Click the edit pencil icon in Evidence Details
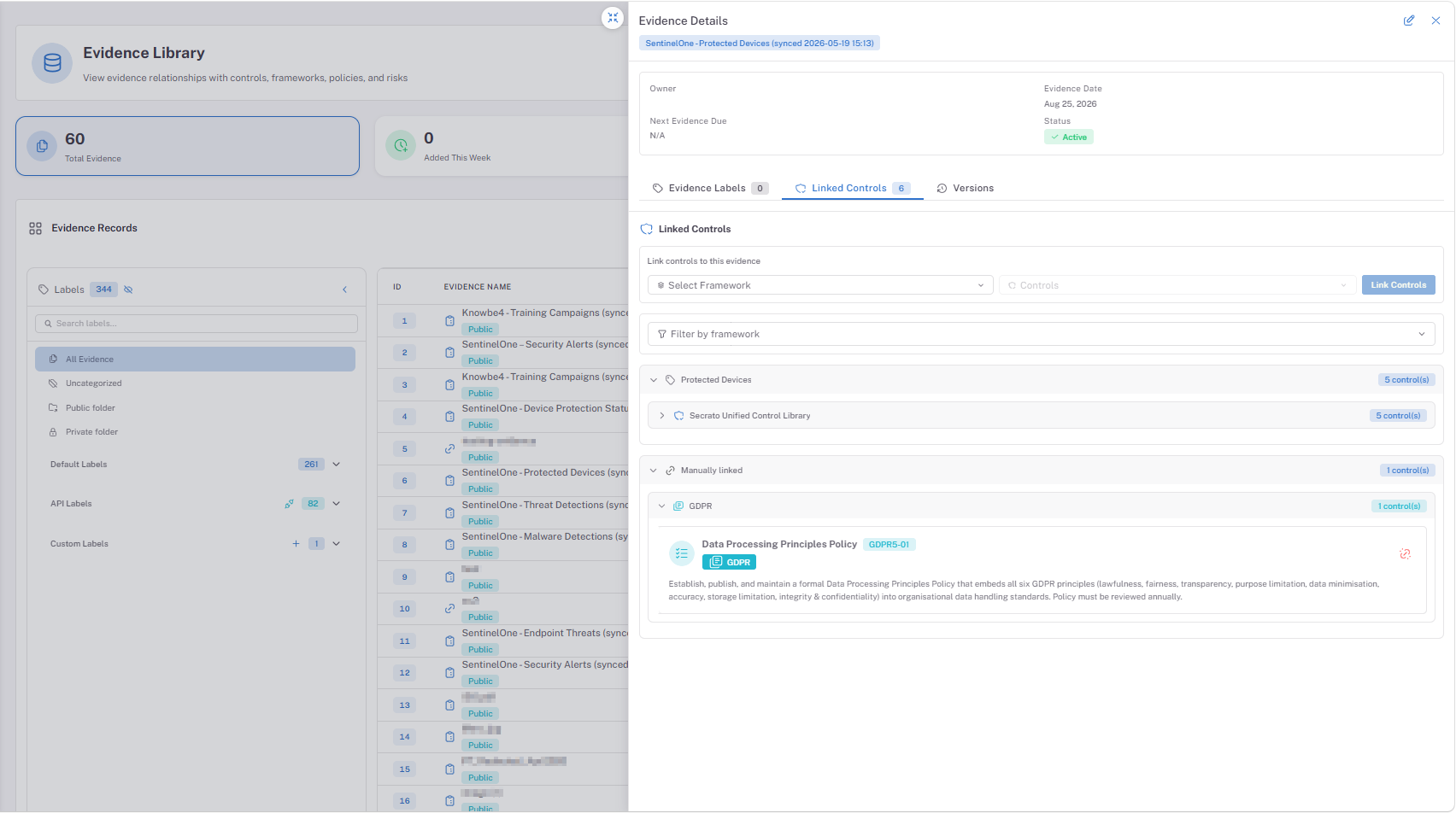The image size is (1456, 813). [1409, 20]
